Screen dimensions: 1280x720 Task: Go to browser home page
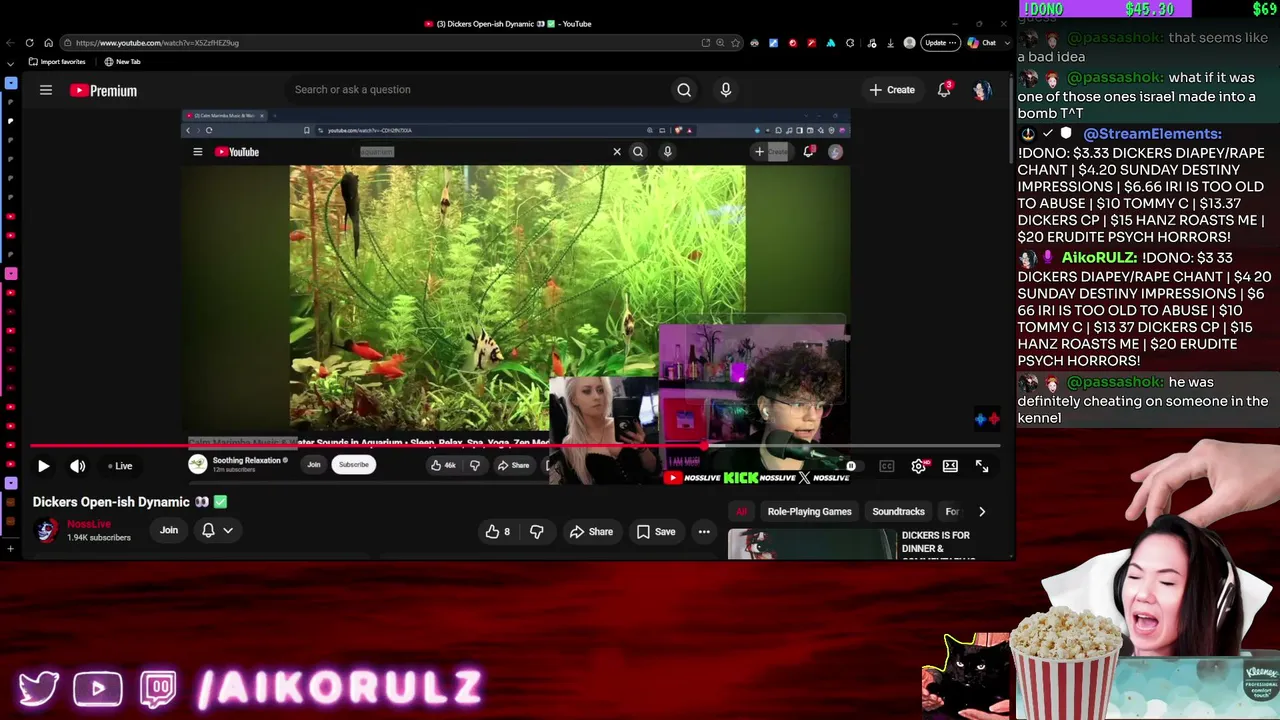(48, 43)
